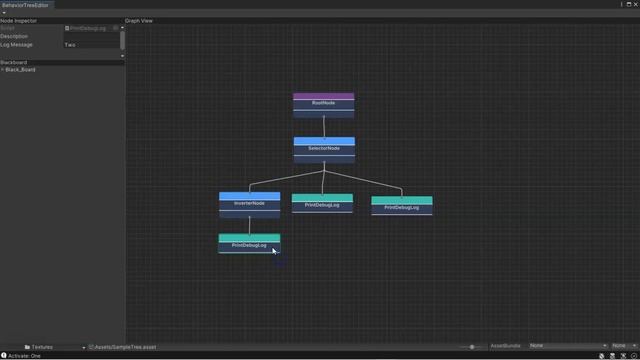Click the InverterNode output port
The image size is (640, 360).
(250, 217)
